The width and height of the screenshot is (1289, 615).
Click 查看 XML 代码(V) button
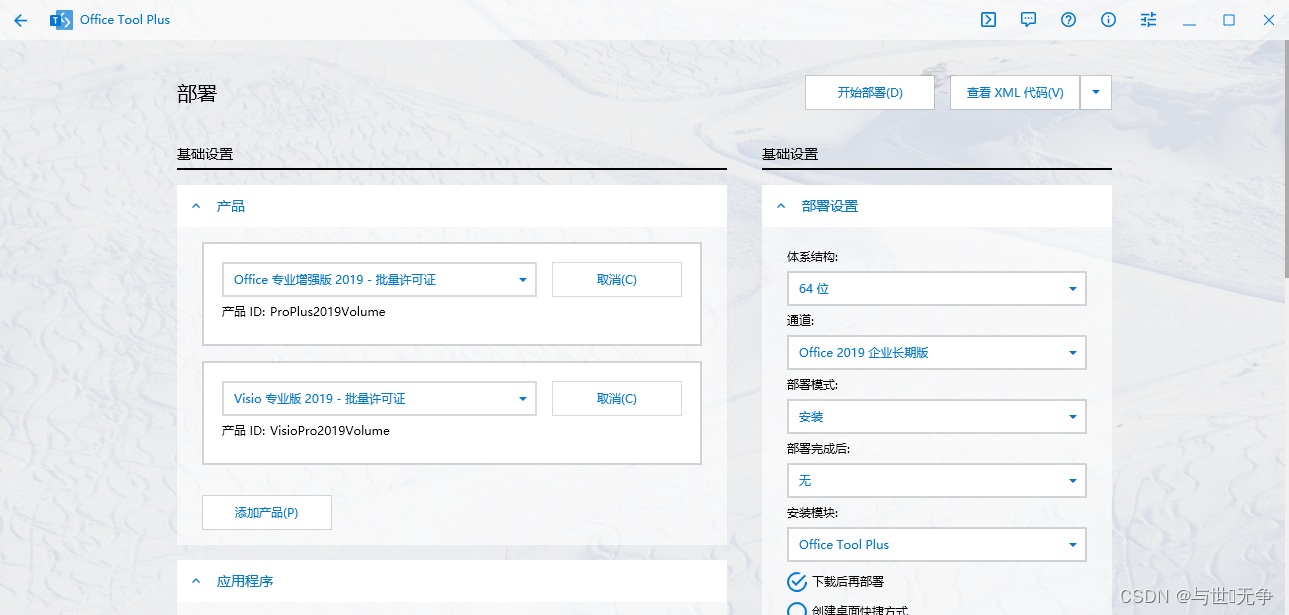coord(1015,93)
